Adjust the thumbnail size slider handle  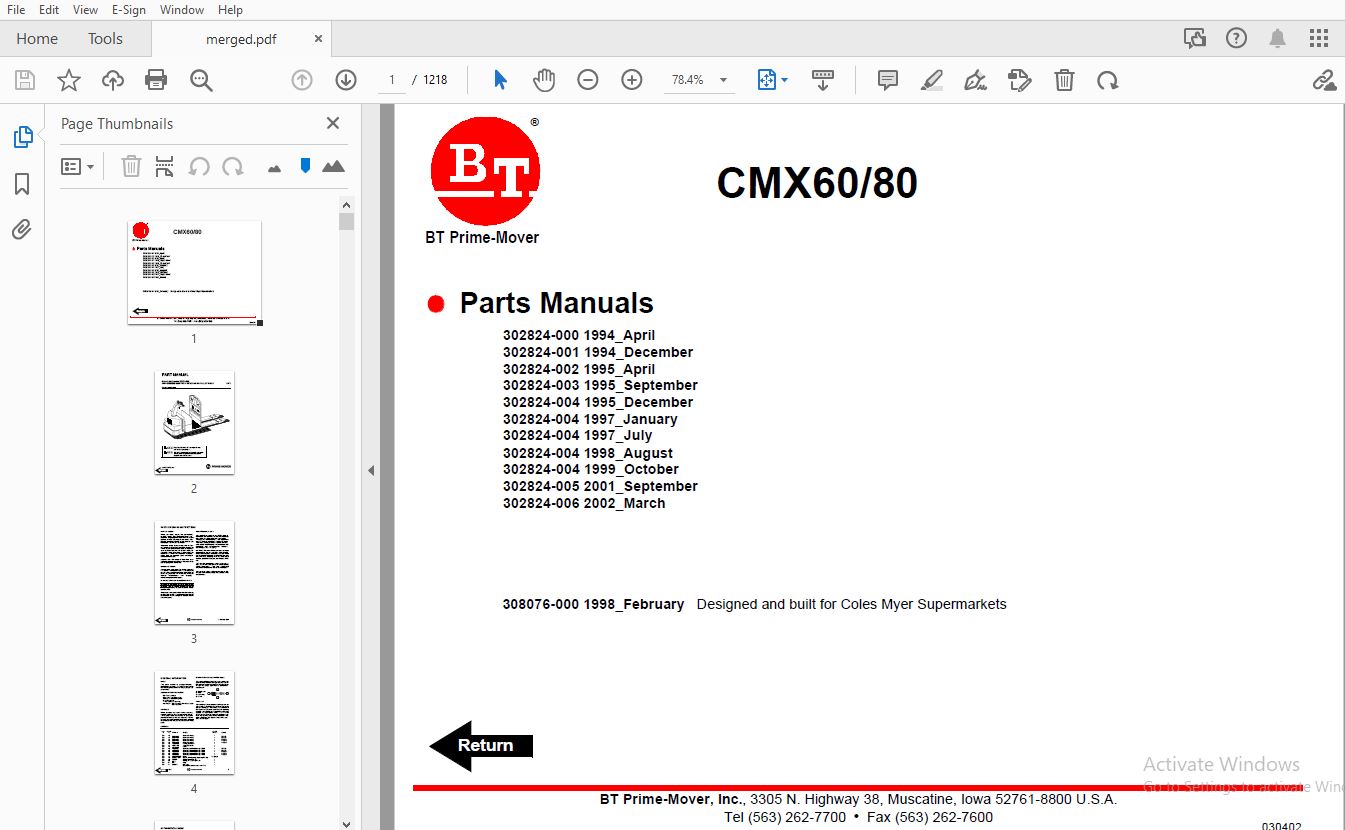tap(305, 166)
